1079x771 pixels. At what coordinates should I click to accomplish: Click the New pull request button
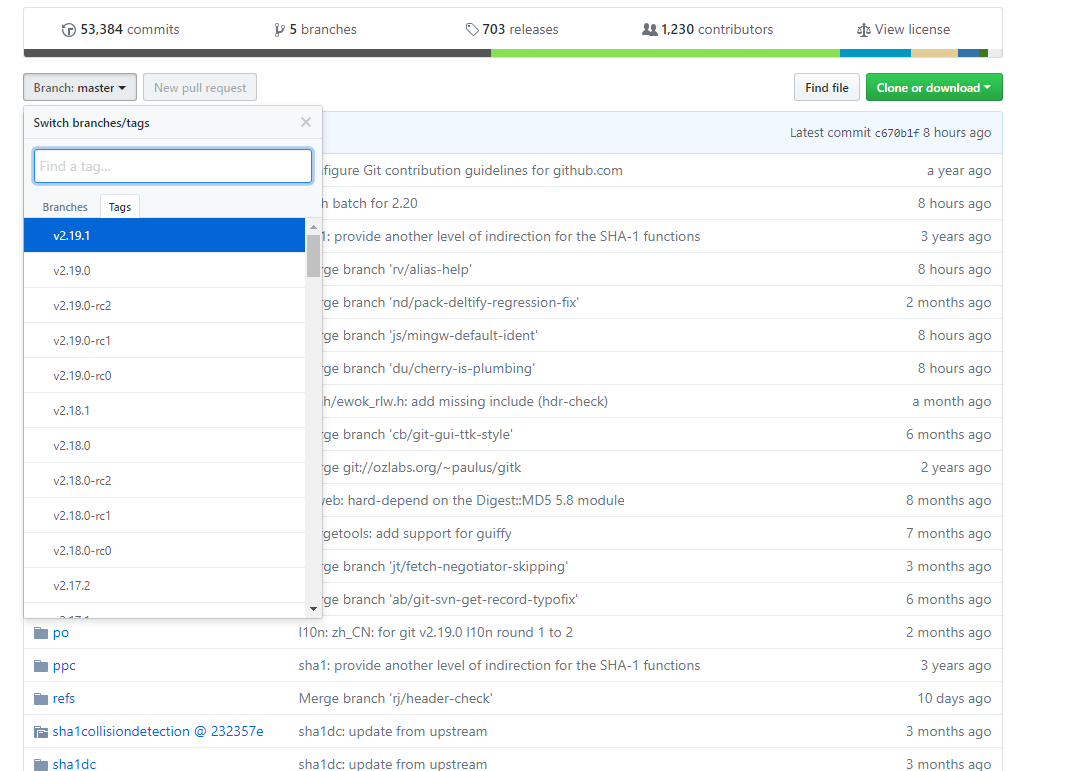pyautogui.click(x=200, y=87)
